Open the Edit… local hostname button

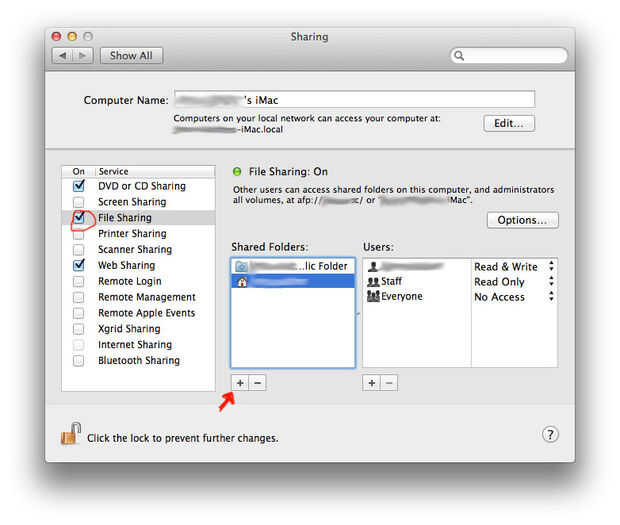(509, 123)
